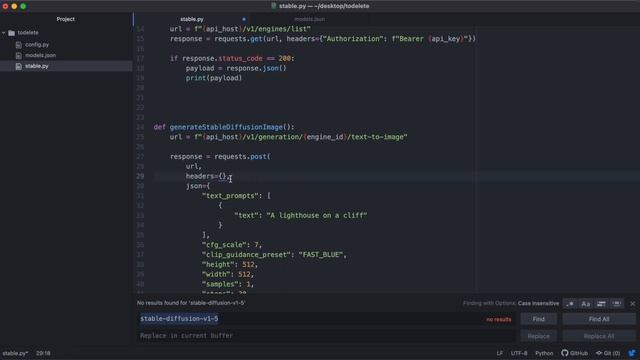
Task: Click on line number 24 in gutter
Action: click(140, 127)
